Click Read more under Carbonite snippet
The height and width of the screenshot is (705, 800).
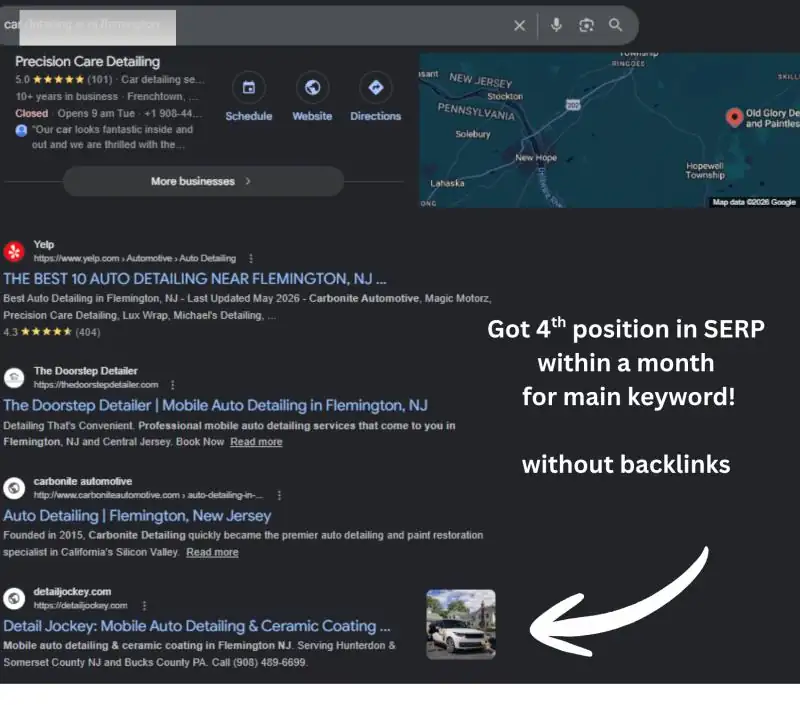click(212, 552)
